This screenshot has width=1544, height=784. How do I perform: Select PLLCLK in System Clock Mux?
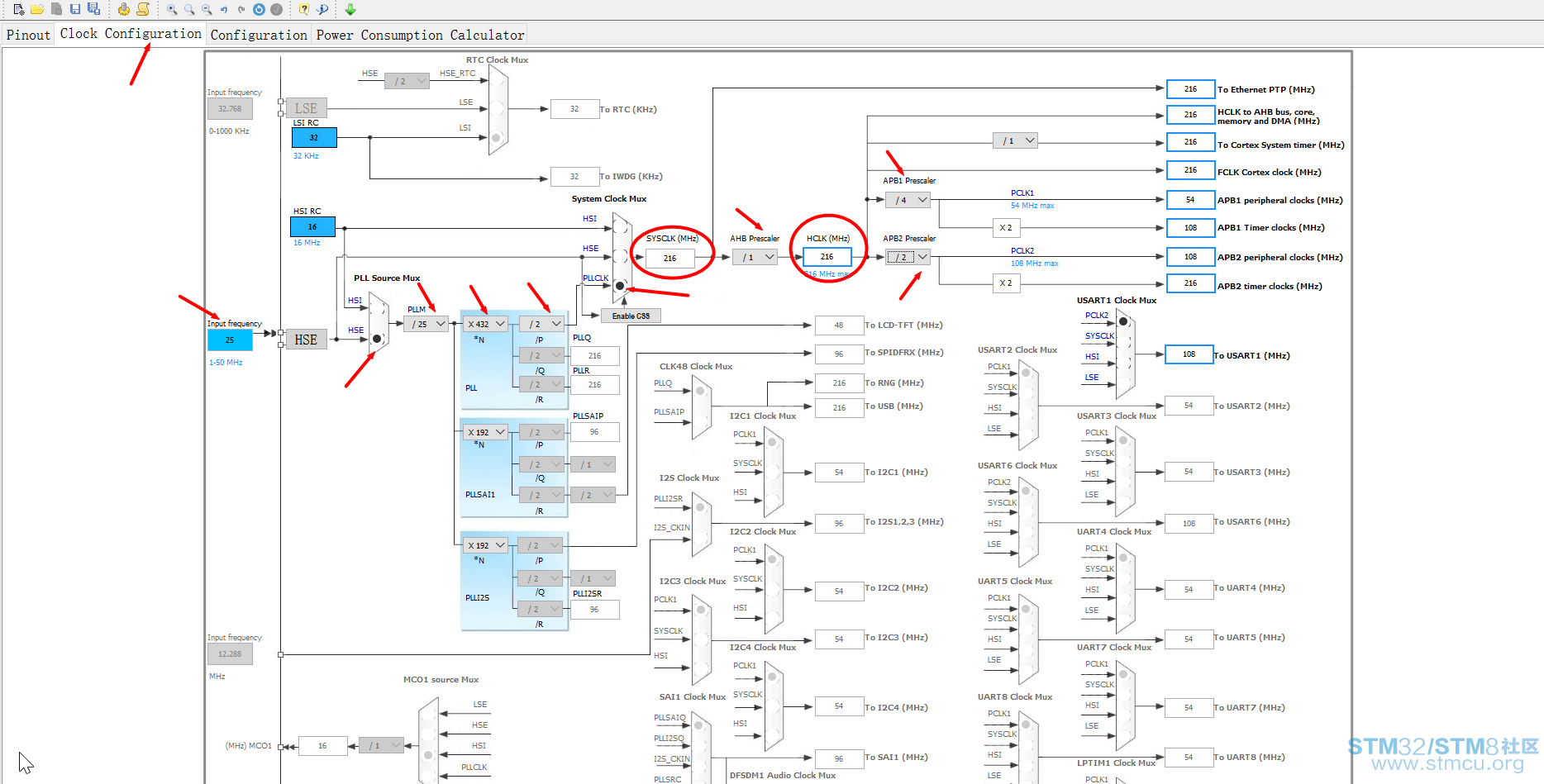click(x=620, y=286)
